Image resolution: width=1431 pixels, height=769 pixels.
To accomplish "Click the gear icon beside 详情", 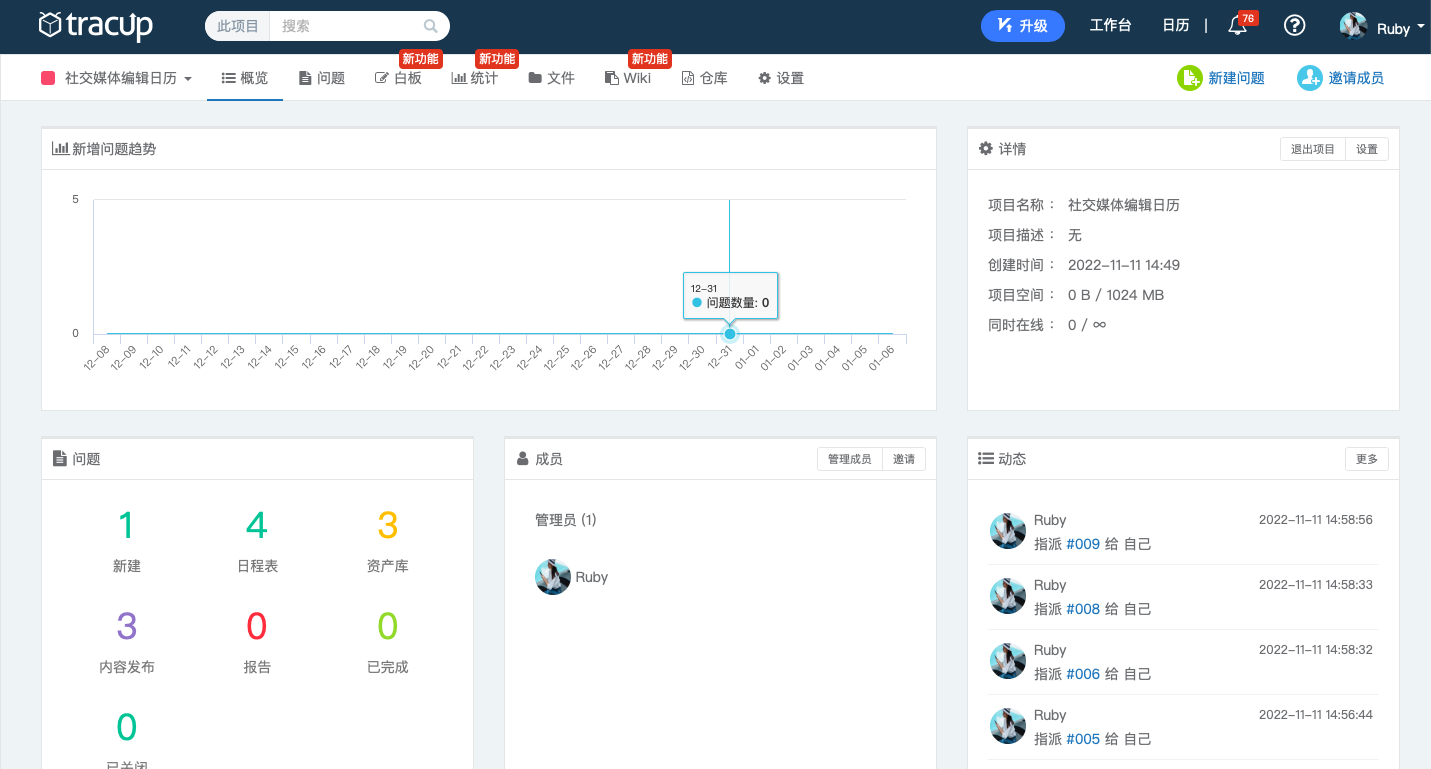I will (986, 149).
